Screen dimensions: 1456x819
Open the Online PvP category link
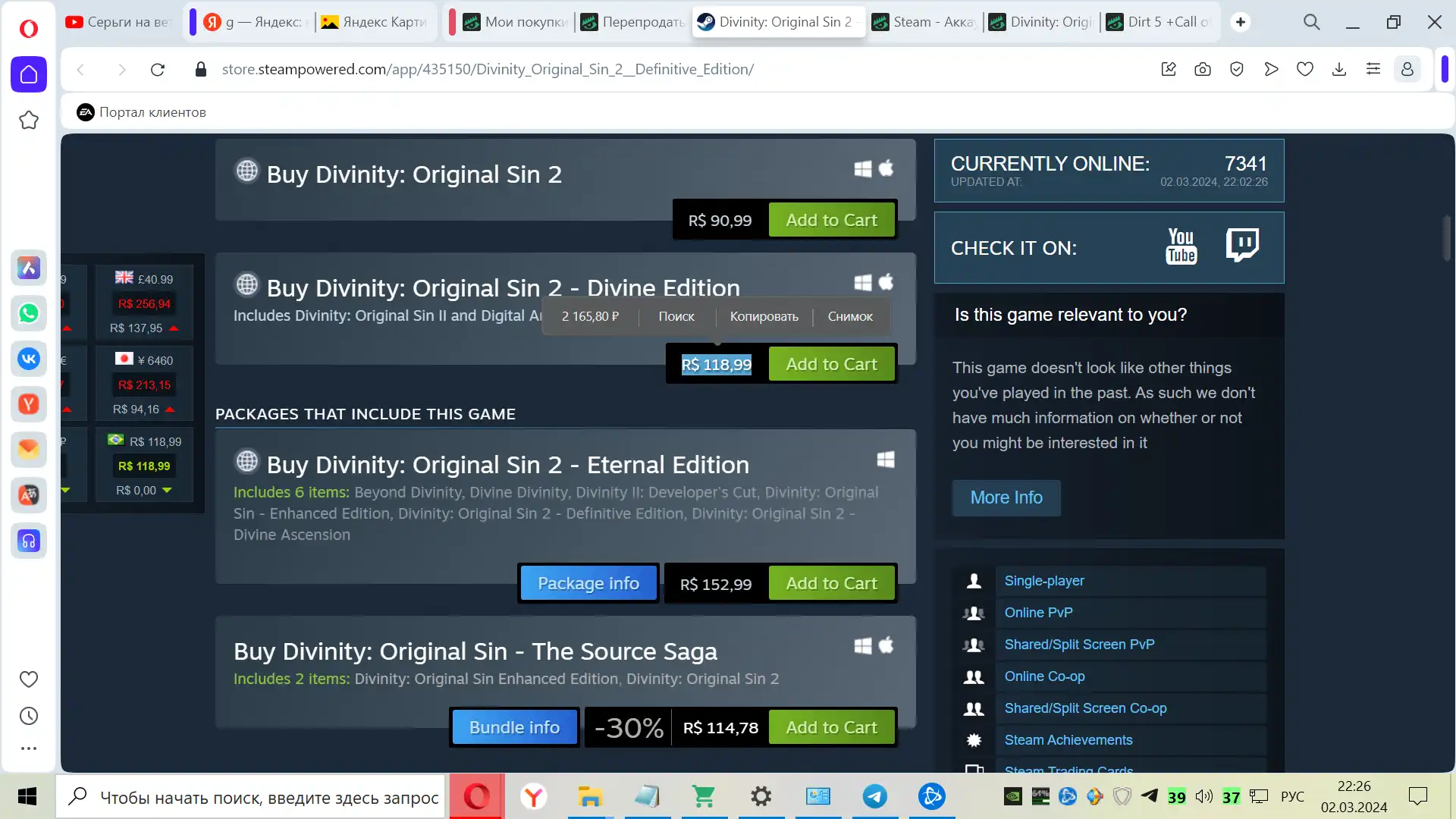pyautogui.click(x=1038, y=613)
